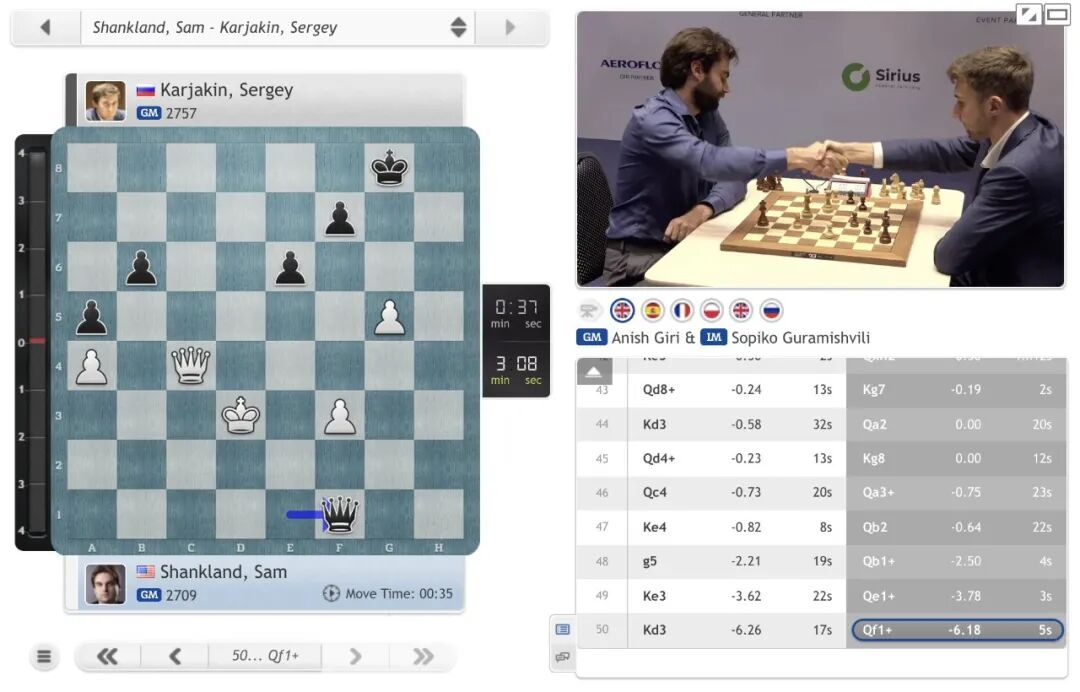This screenshot has height=692, width=1080.
Task: Click the Anish Giri commentator name
Action: click(645, 338)
